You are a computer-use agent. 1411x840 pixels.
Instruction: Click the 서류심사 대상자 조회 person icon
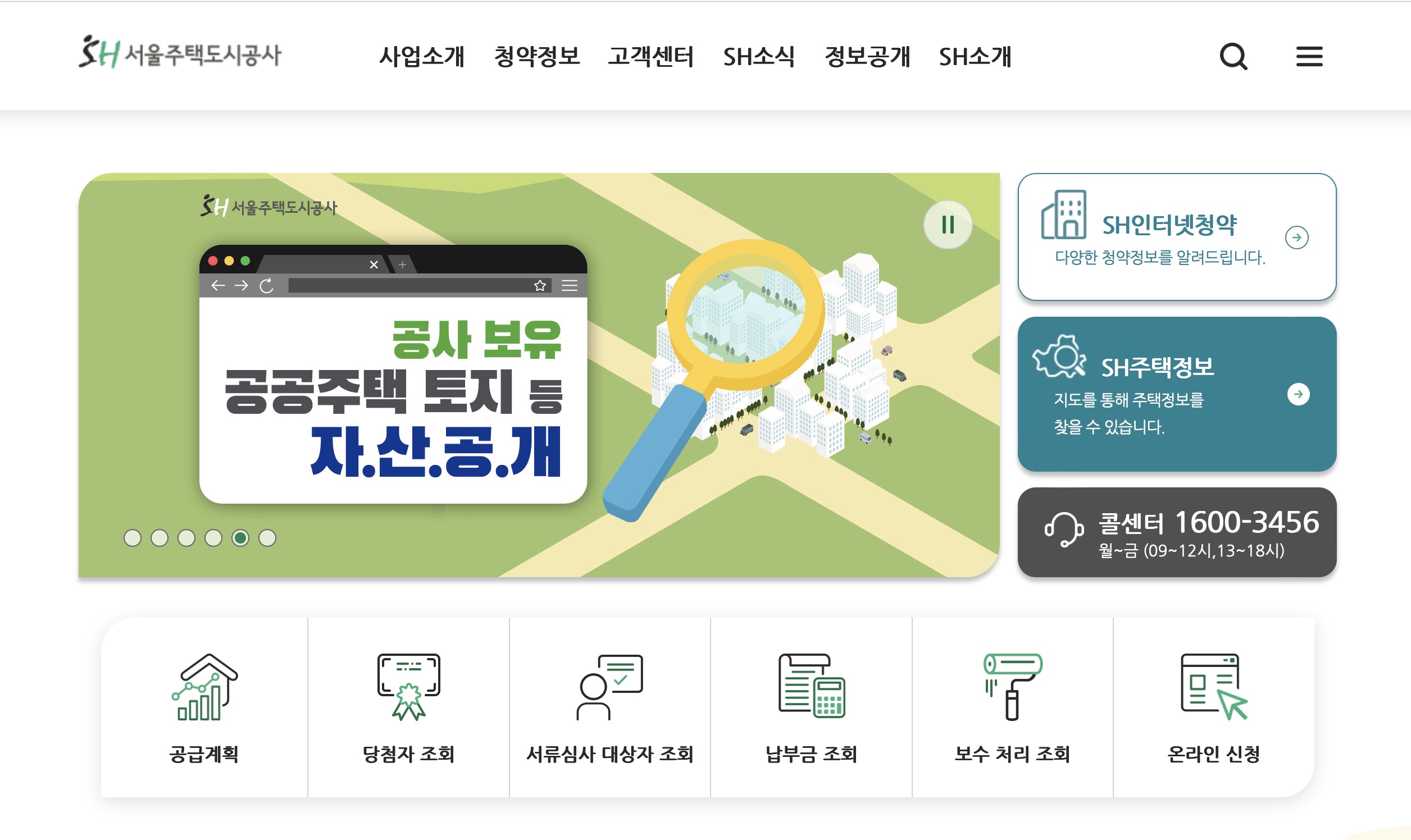click(x=610, y=687)
